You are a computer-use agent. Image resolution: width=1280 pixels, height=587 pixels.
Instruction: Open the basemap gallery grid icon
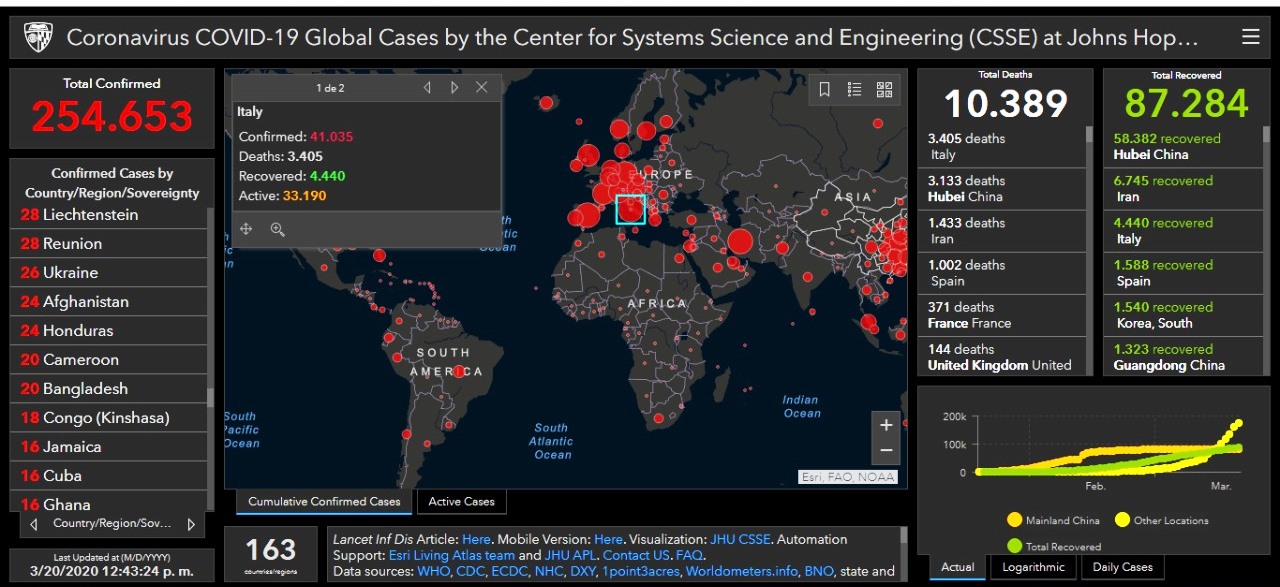(884, 89)
